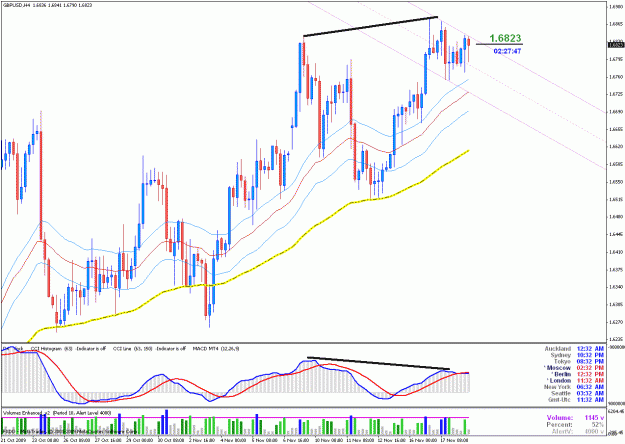Click the green 1.6823 price label
This screenshot has height=444, width=625.
point(505,38)
